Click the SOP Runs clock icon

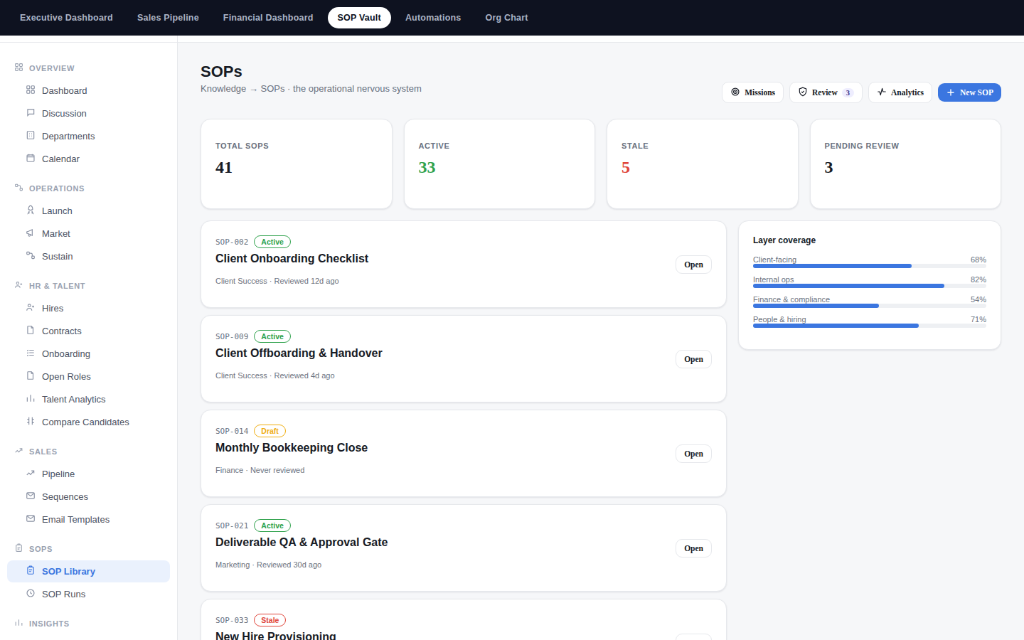tap(31, 594)
